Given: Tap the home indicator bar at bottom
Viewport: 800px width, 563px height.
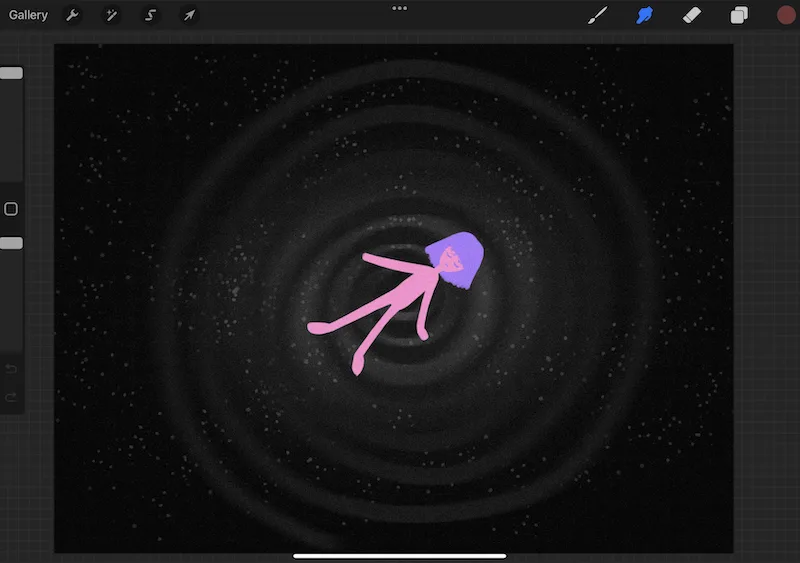Looking at the screenshot, I should 399,556.
